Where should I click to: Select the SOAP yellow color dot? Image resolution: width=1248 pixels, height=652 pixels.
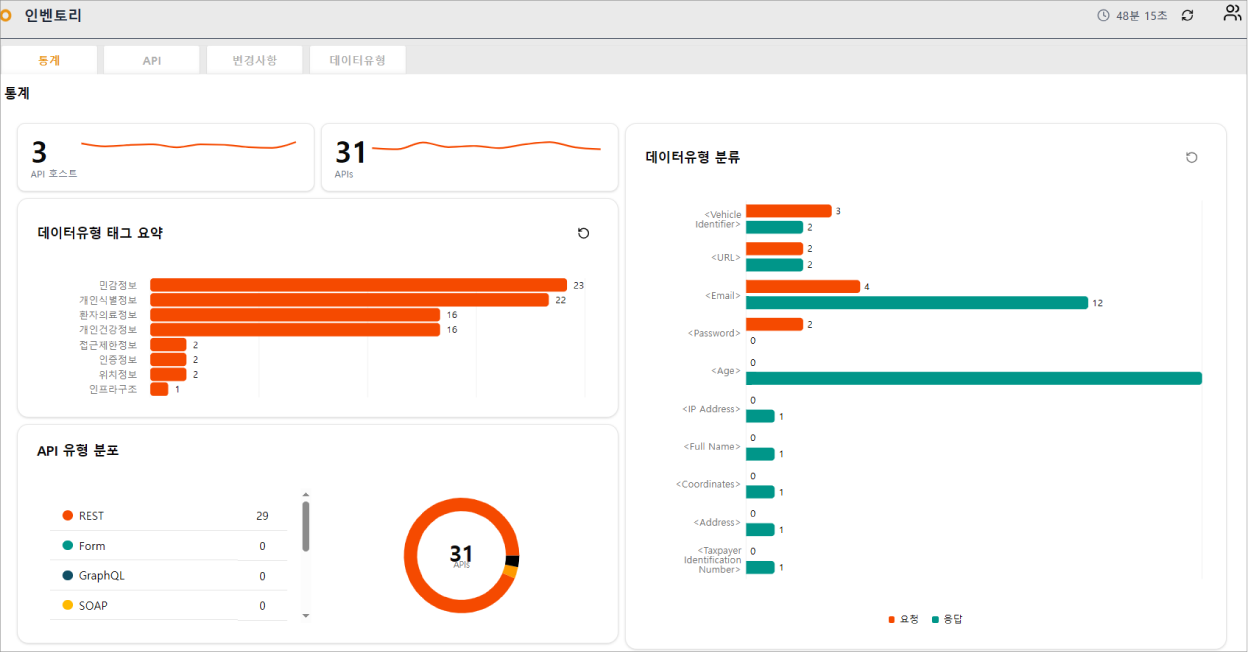(68, 605)
